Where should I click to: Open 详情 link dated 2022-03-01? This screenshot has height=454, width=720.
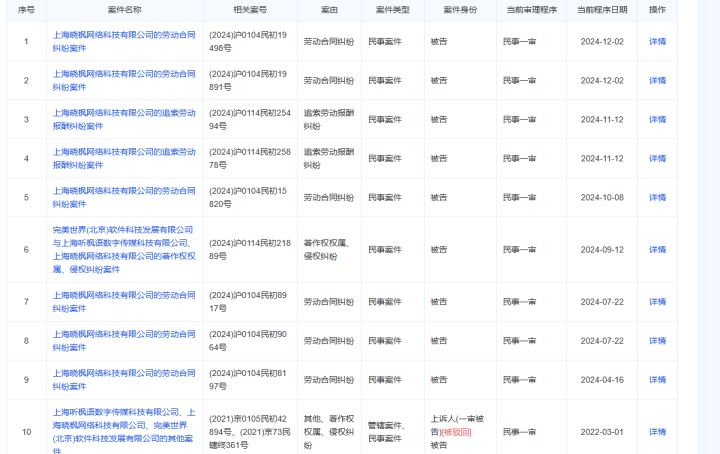click(657, 432)
